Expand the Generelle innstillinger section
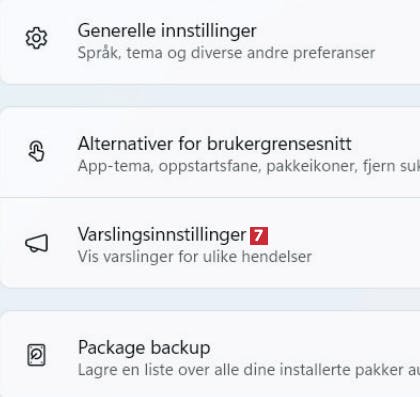420x397 pixels. pos(210,42)
